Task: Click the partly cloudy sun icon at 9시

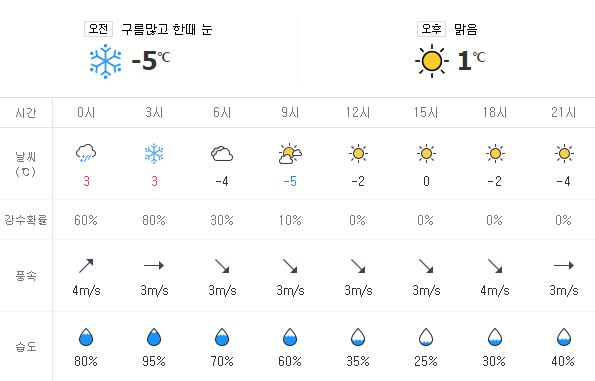Action: pyautogui.click(x=290, y=154)
